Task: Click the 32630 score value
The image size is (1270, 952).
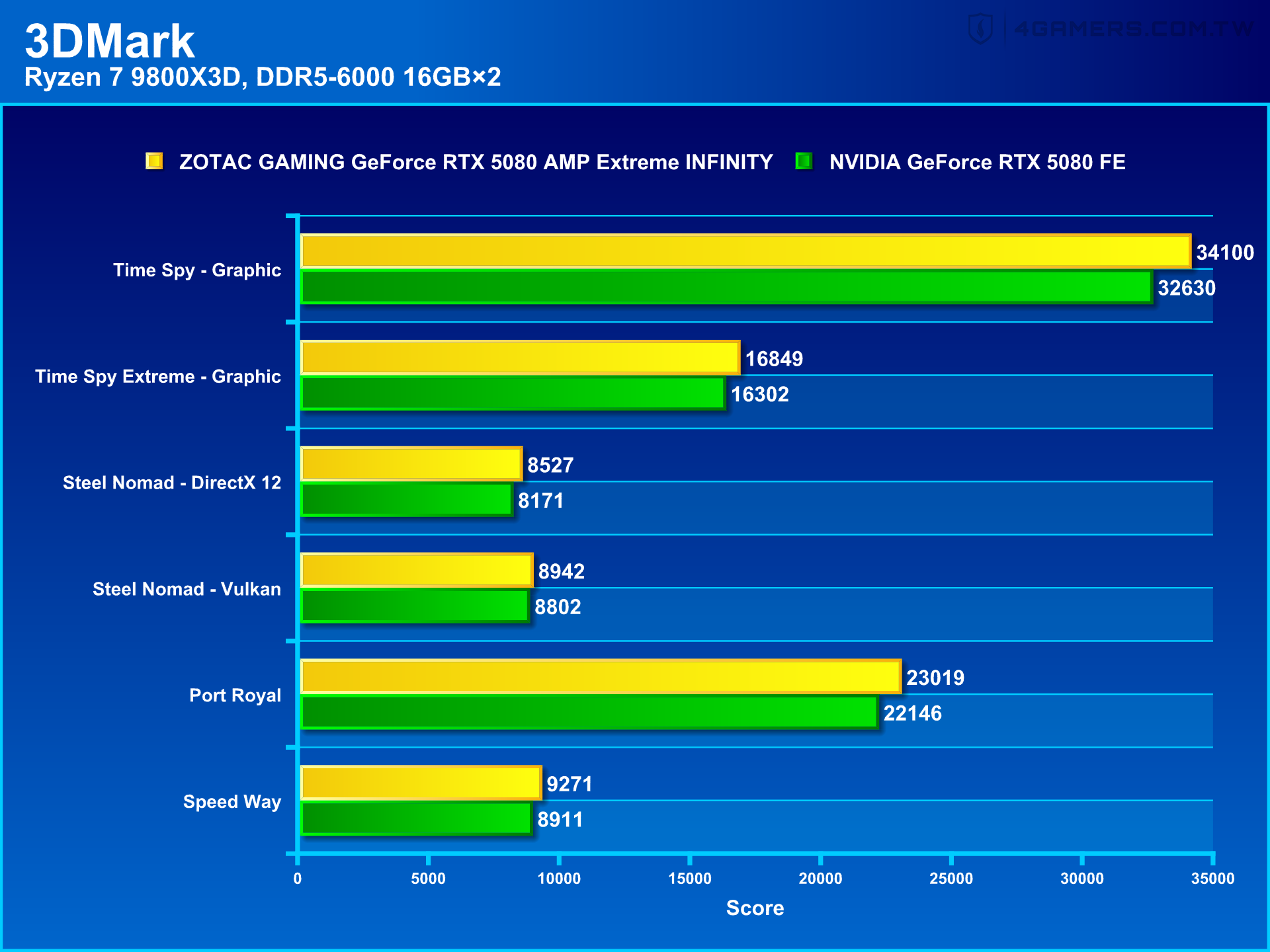Action: click(1187, 288)
